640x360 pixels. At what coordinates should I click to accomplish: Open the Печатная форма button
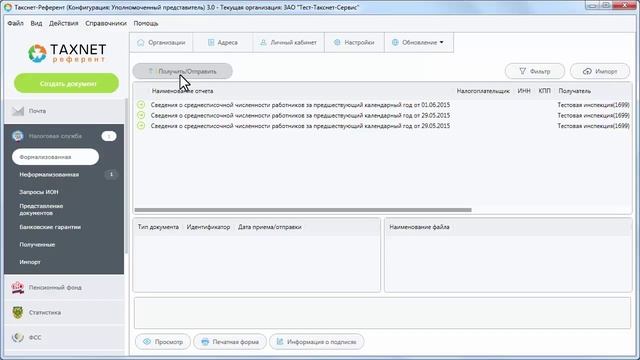click(230, 342)
